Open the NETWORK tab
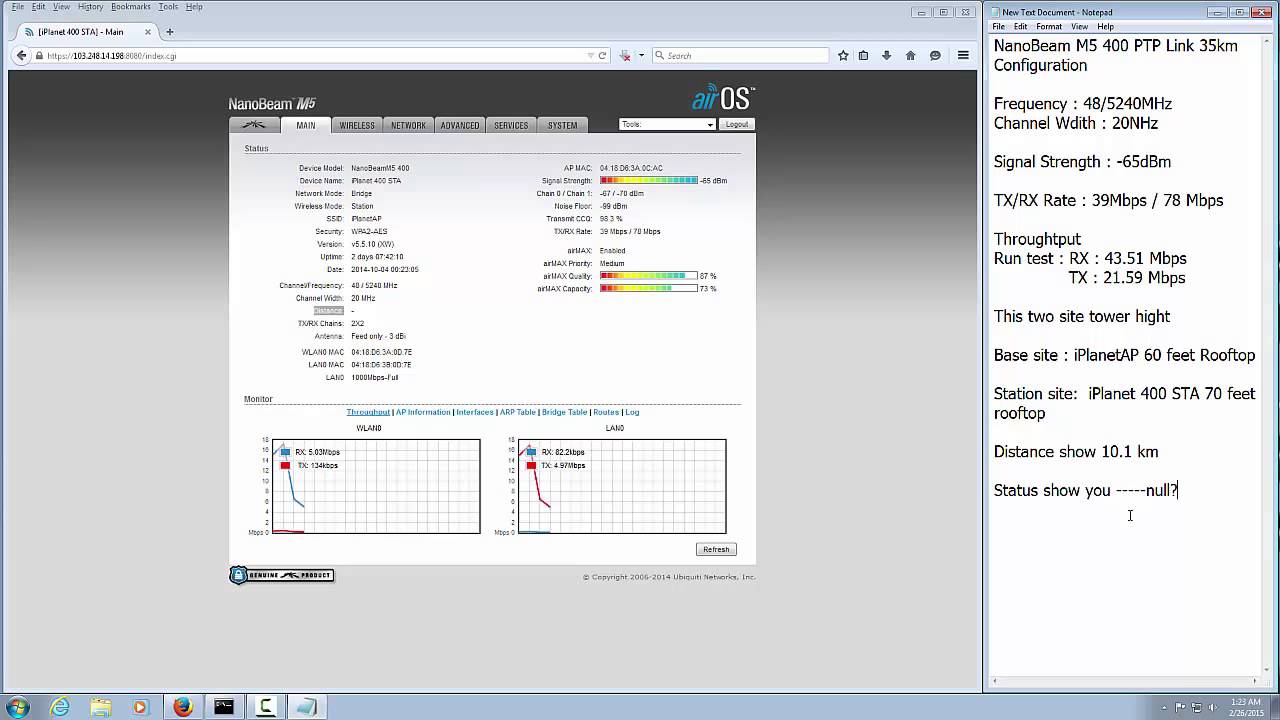Screen dimensions: 1280x720 408,125
